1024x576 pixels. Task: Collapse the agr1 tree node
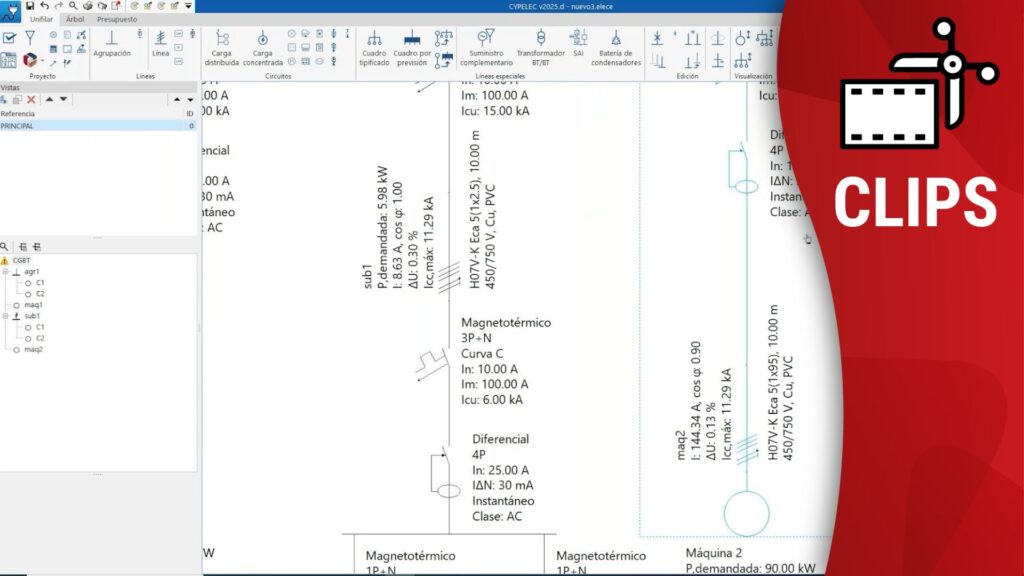6,272
